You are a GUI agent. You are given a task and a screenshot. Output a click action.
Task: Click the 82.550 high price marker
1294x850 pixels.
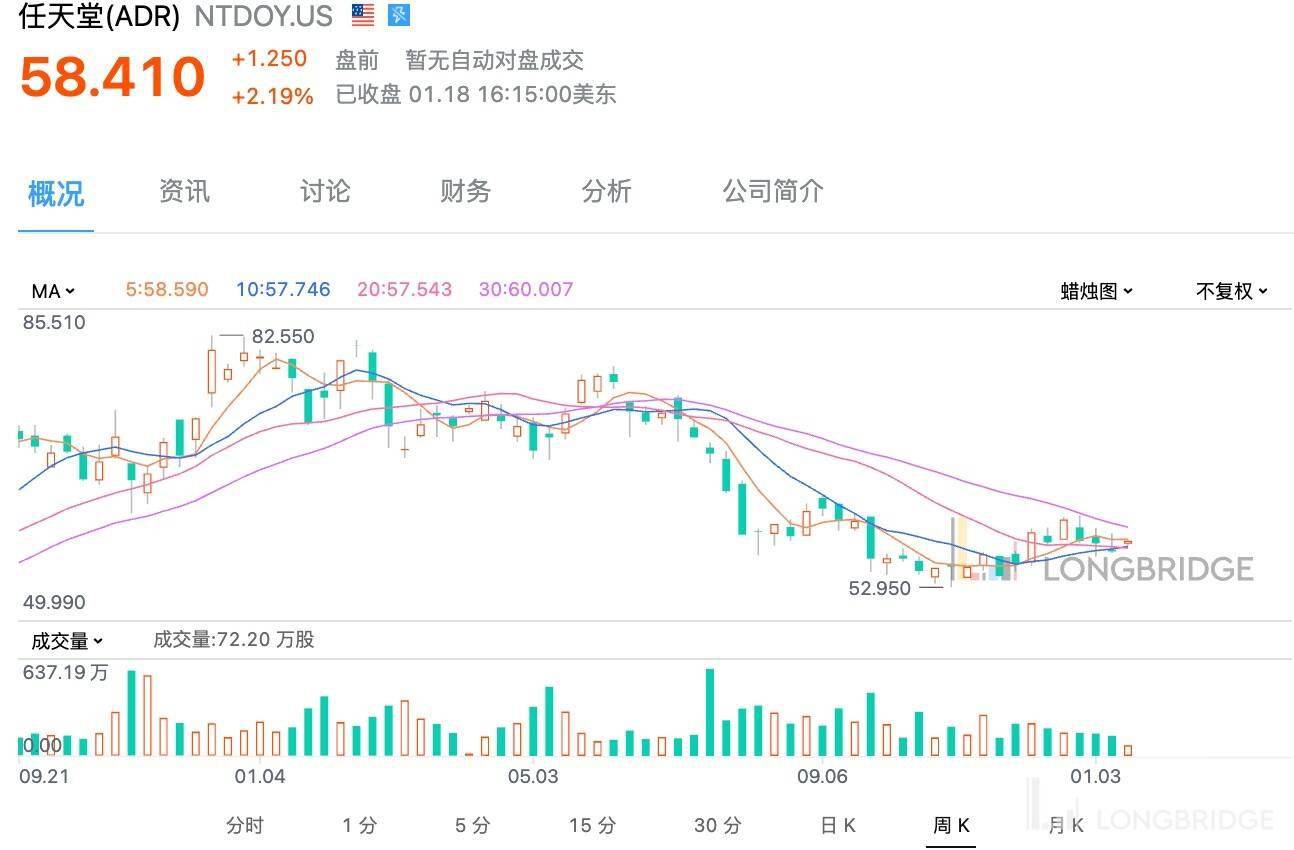click(282, 337)
